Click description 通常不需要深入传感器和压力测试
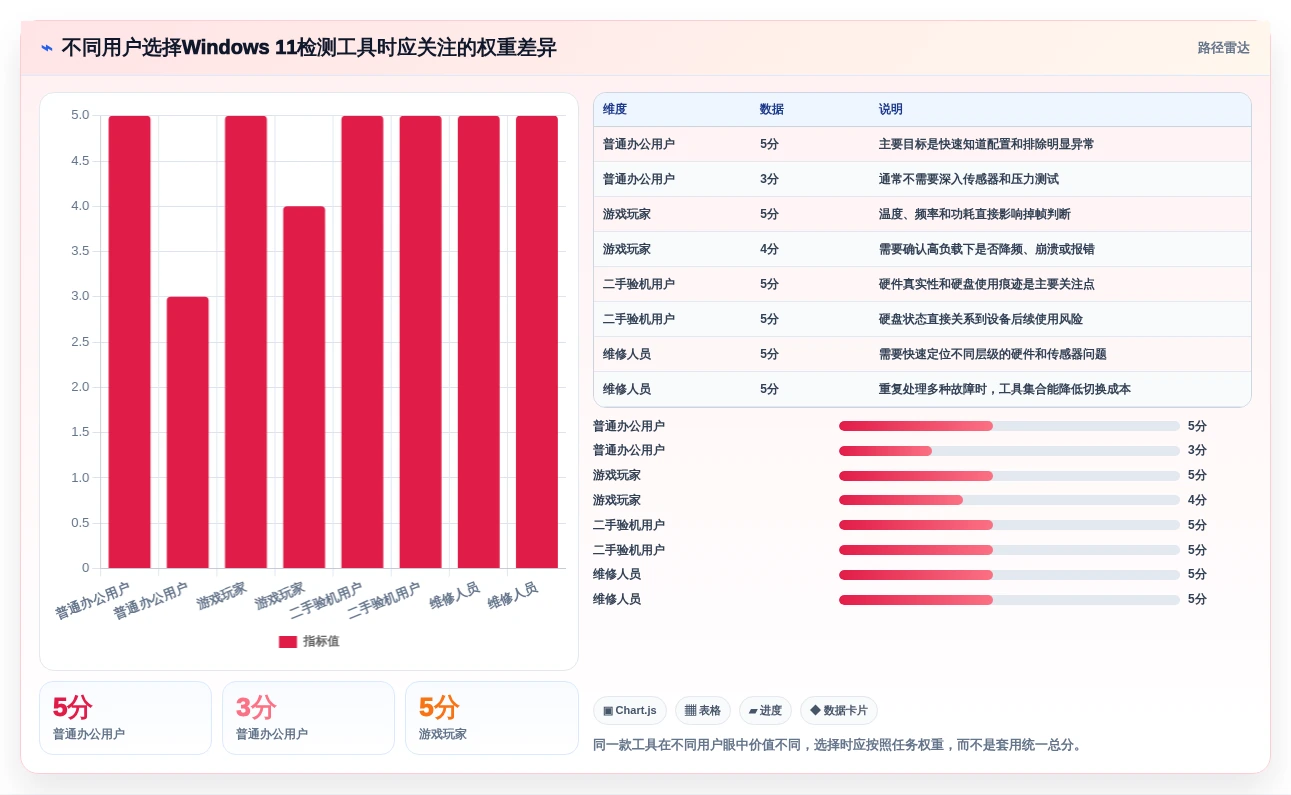Viewport: 1291px width, 795px height. coord(968,179)
